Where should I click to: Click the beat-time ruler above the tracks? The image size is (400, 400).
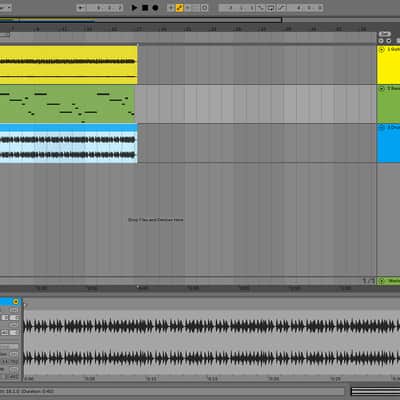coord(188,29)
